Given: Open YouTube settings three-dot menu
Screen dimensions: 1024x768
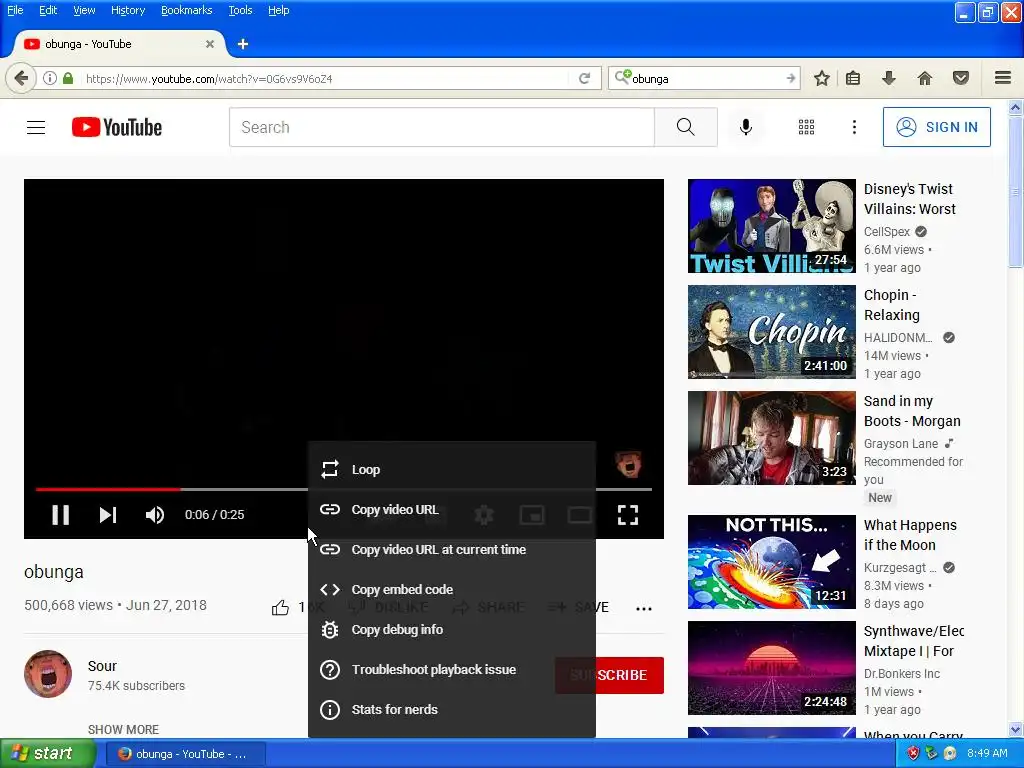Looking at the screenshot, I should click(x=854, y=127).
